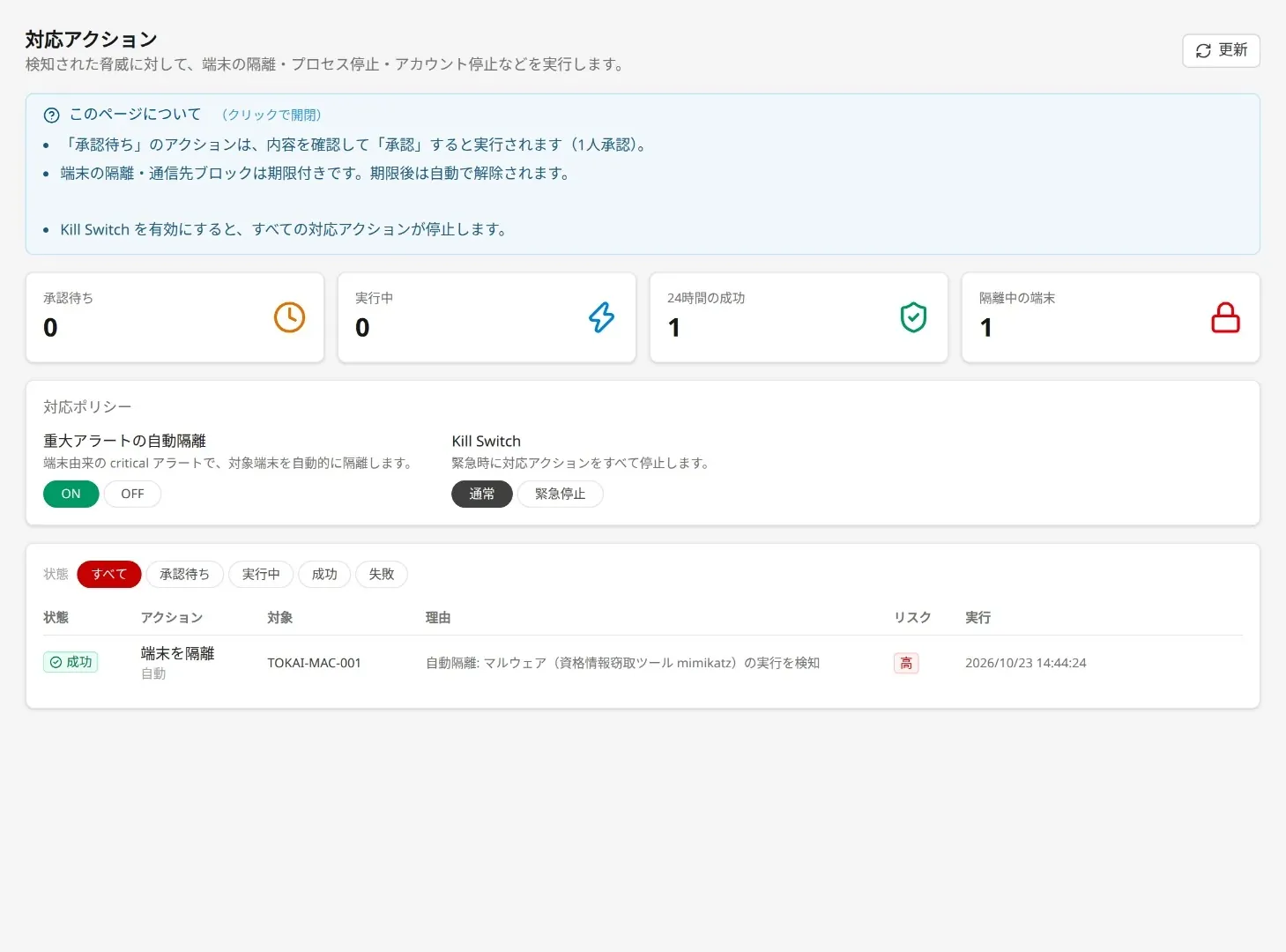1286x952 pixels.
Task: Click the mimikatz detection reason text
Action: 622,663
